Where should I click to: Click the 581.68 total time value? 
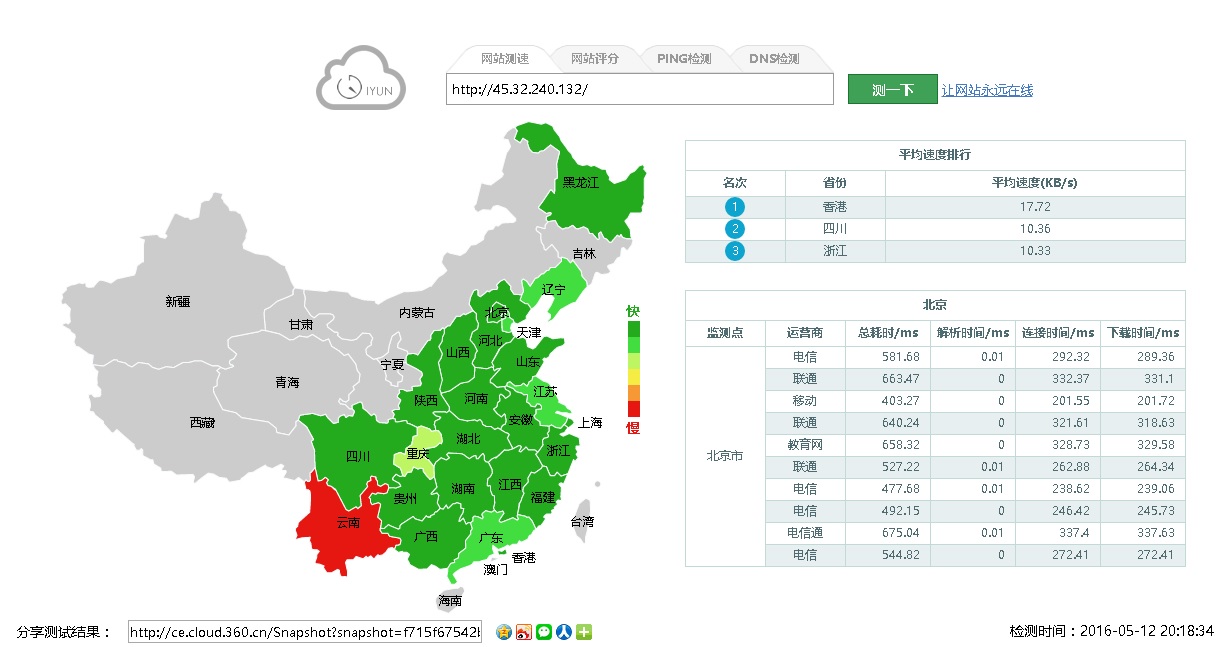click(x=900, y=357)
